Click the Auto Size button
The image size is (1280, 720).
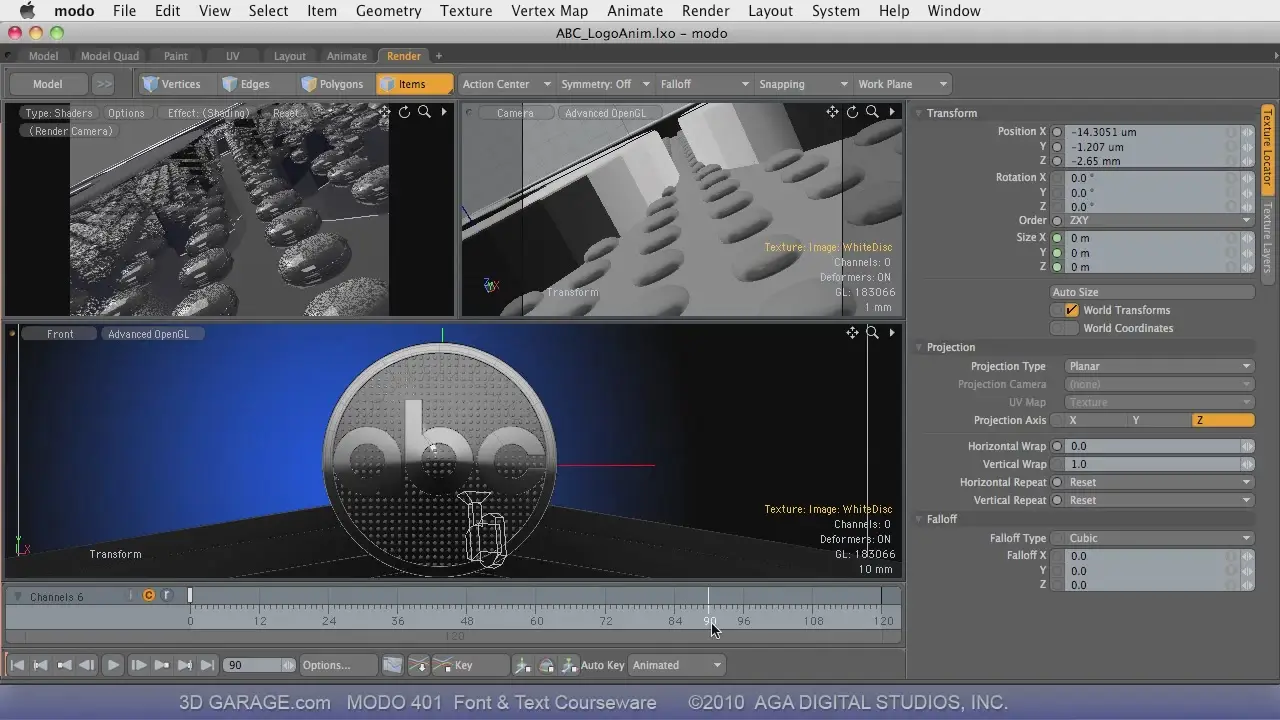[x=1152, y=292]
